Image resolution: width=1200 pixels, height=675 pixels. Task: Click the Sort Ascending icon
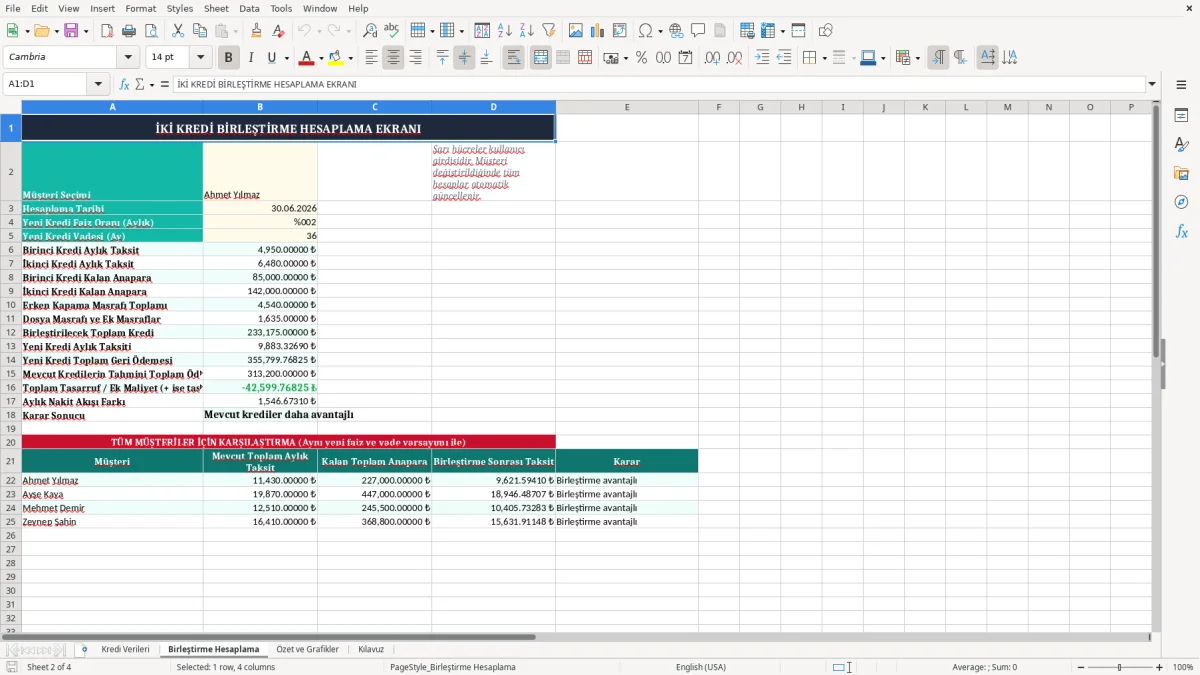point(505,31)
